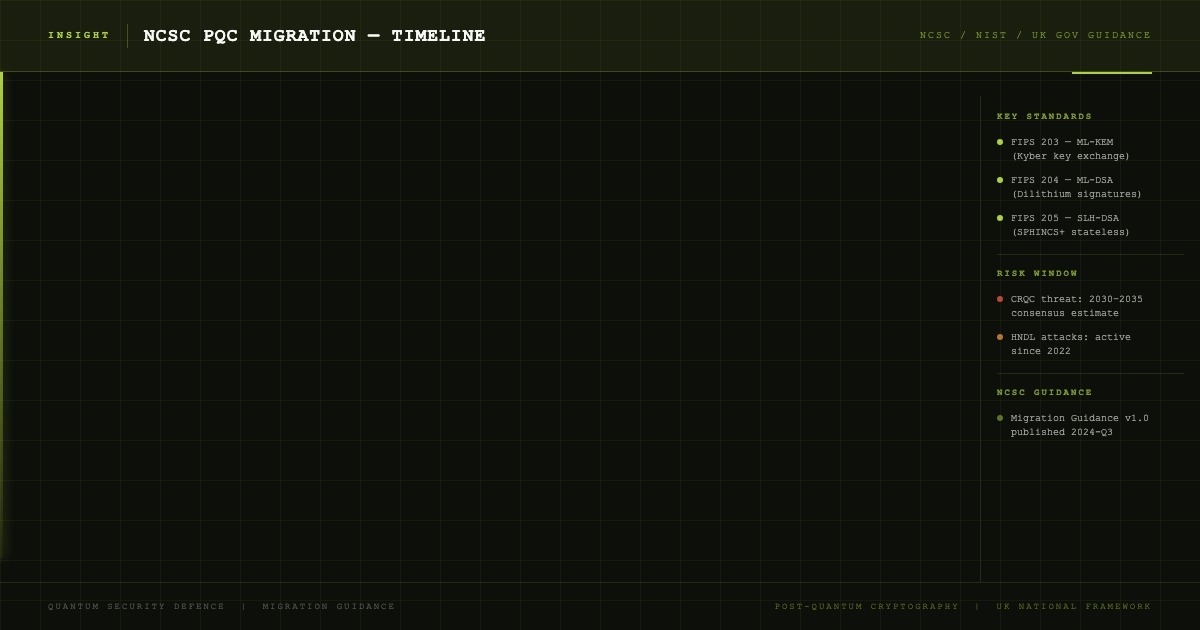This screenshot has width=1200, height=630.
Task: Open the footer Migration Guidance link
Action: point(329,606)
